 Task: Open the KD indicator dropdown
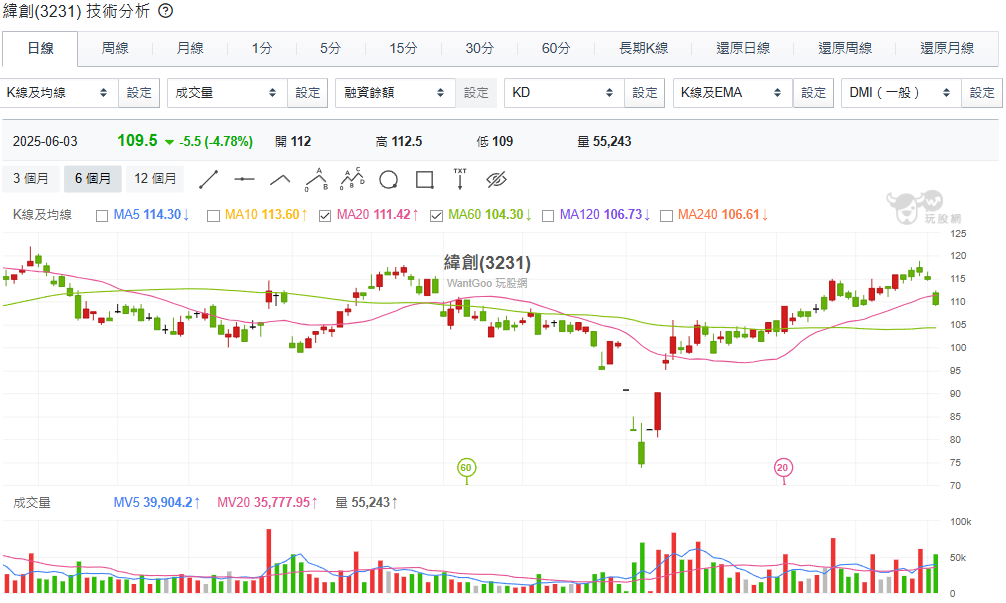coord(562,93)
